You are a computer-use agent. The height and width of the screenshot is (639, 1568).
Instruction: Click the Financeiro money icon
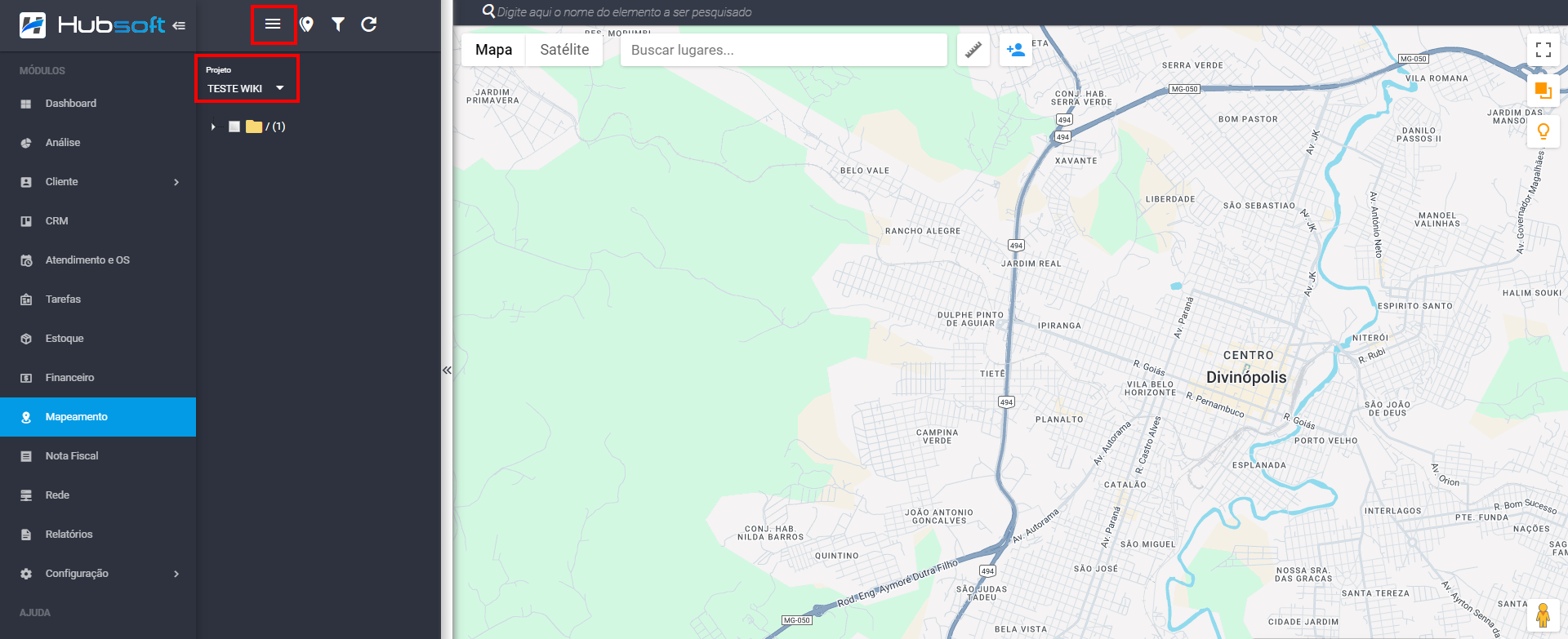click(26, 378)
